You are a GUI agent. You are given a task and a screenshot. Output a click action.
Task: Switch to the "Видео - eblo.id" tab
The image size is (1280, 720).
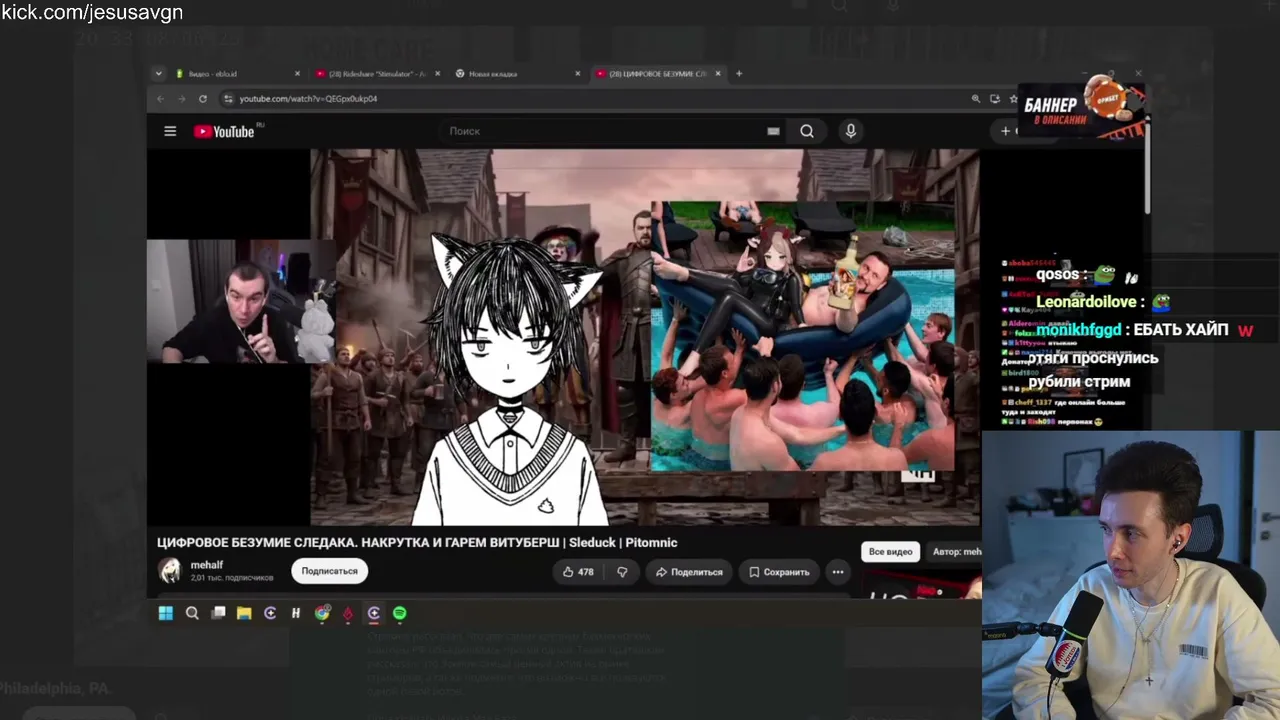tap(237, 74)
